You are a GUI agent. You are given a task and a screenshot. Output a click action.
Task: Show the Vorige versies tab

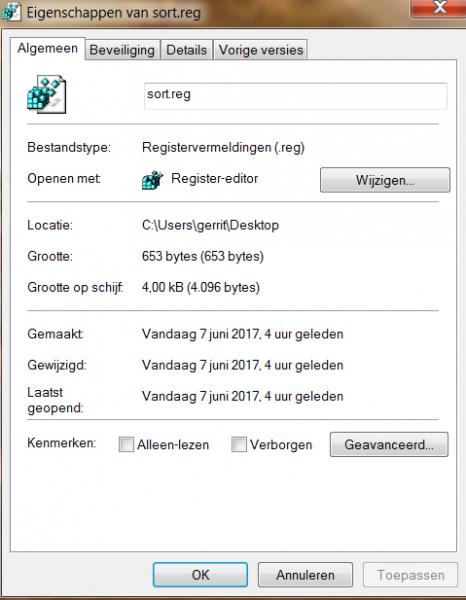[261, 50]
